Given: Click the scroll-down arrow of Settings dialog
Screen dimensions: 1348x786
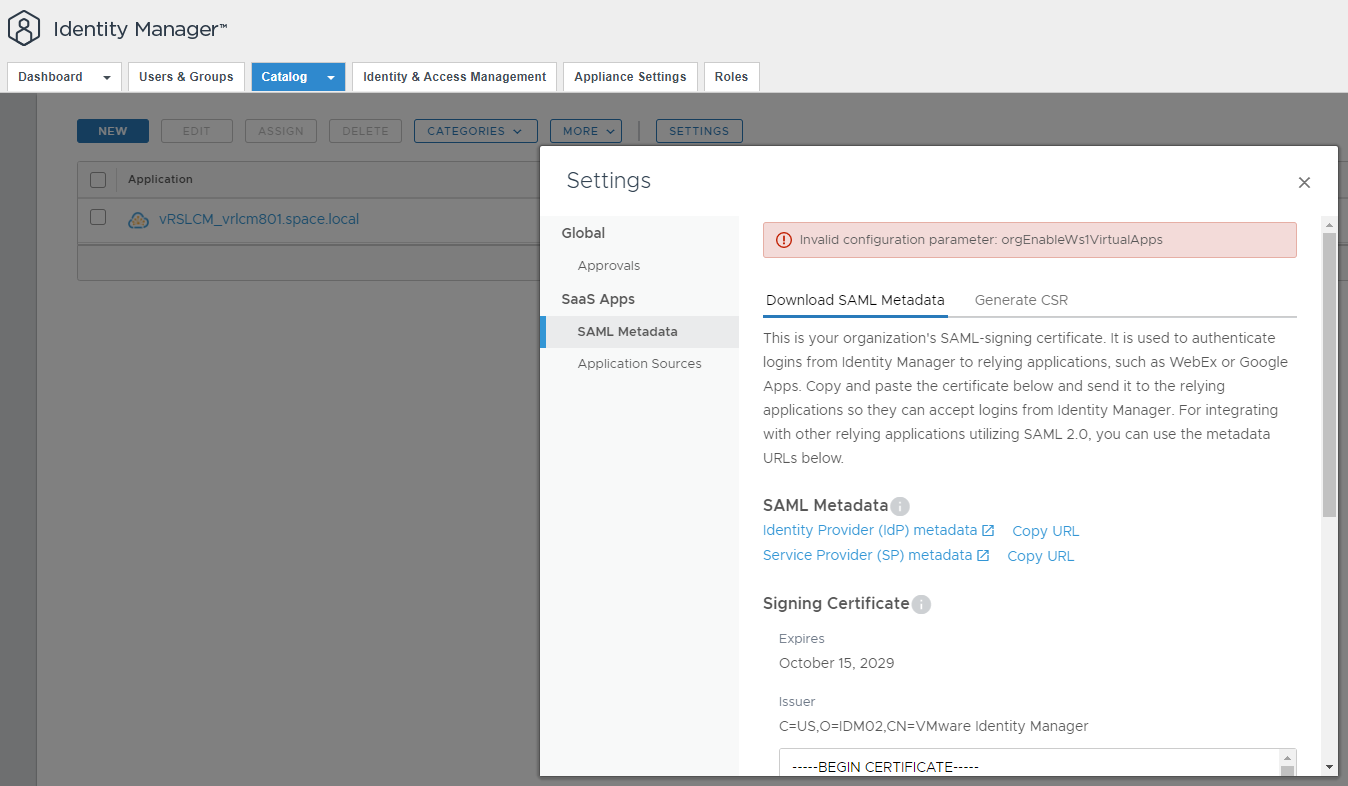Looking at the screenshot, I should click(1329, 767).
